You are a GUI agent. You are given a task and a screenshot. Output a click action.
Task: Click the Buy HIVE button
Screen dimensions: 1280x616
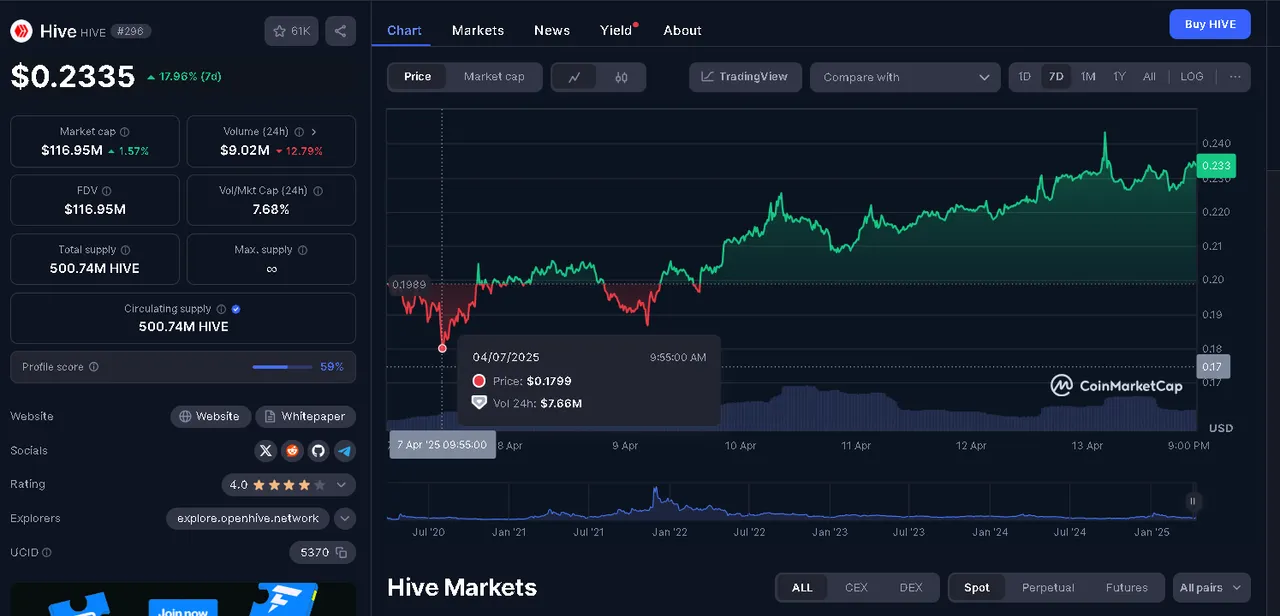coord(1210,24)
